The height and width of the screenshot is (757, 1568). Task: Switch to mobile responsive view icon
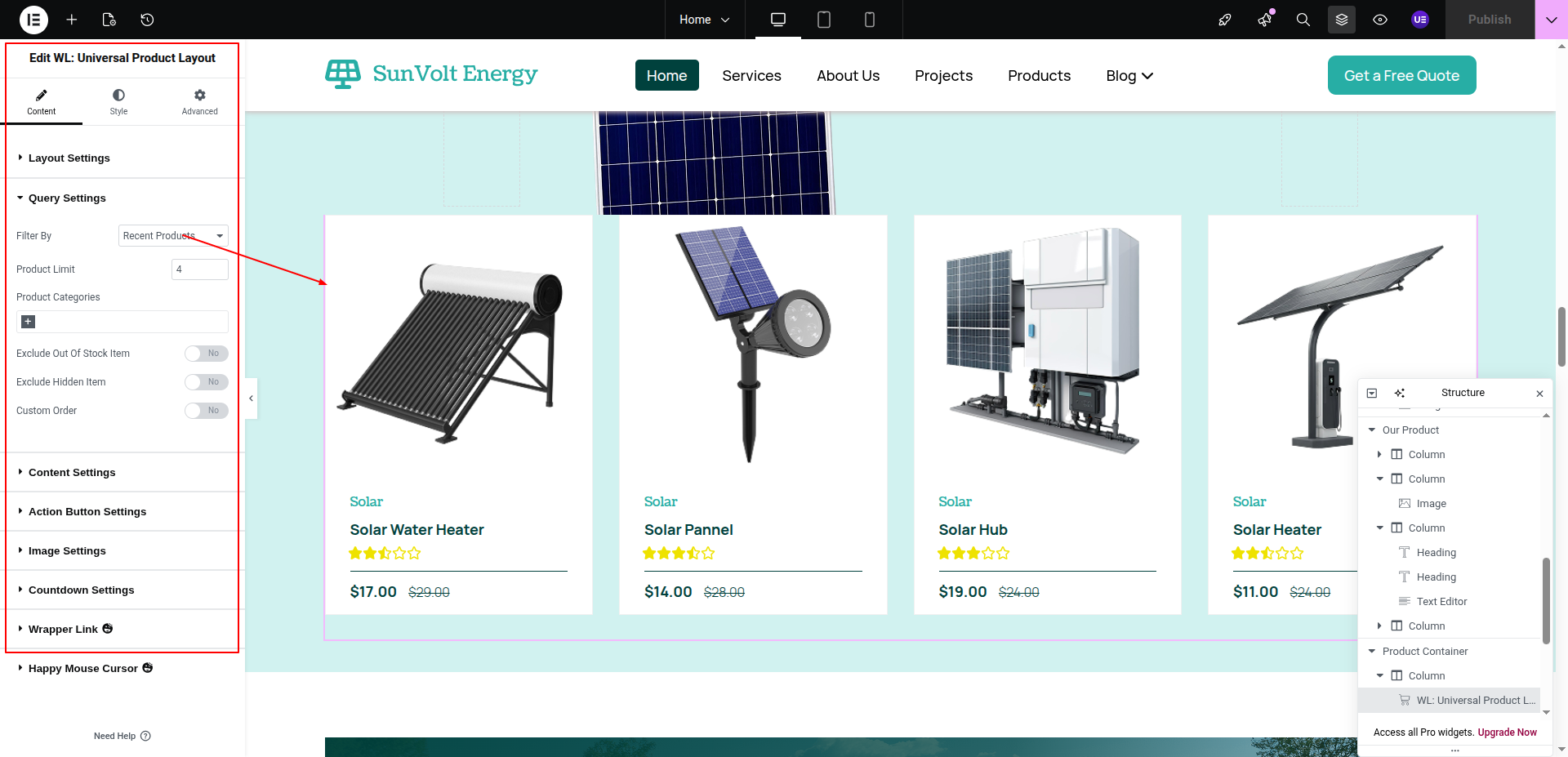(870, 20)
